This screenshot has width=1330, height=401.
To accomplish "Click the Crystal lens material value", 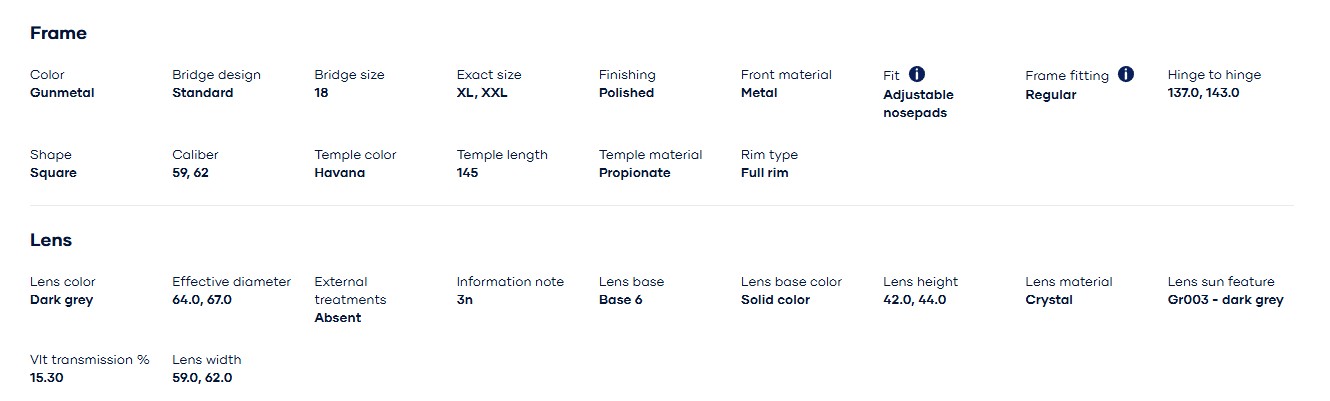I will [x=1049, y=300].
